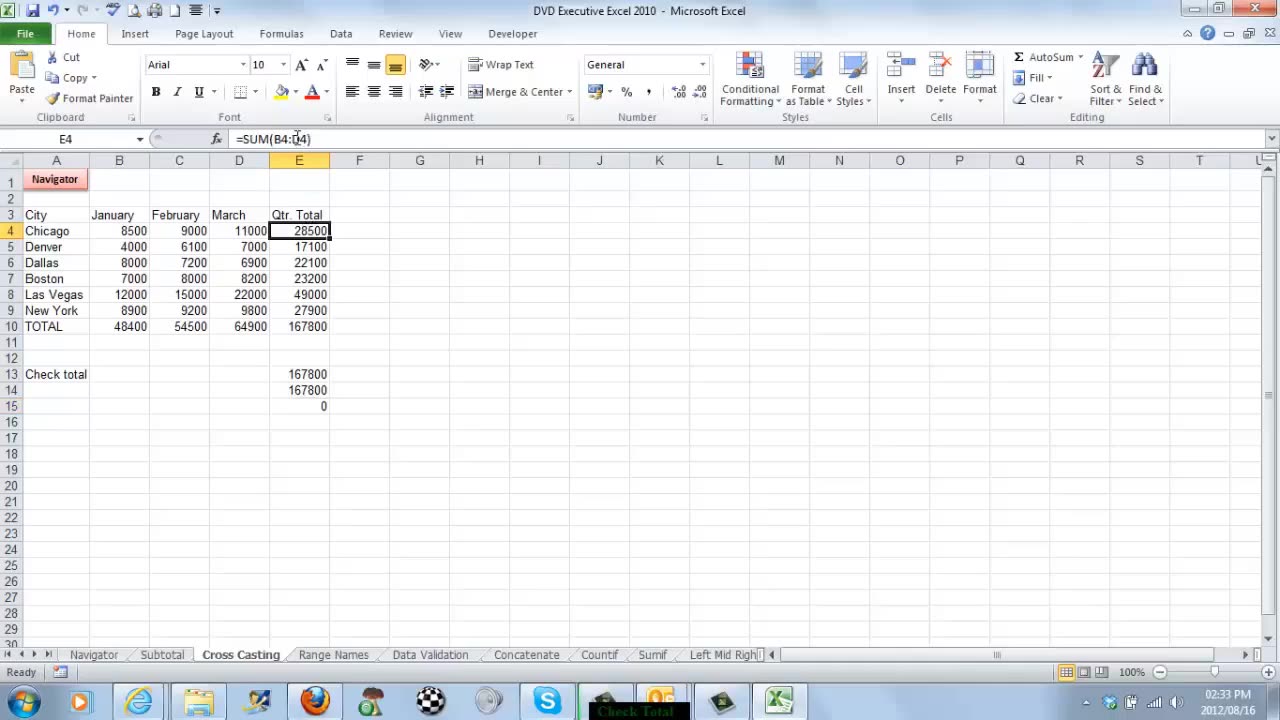This screenshot has height=720, width=1280.
Task: Open the File tab
Action: pyautogui.click(x=25, y=34)
